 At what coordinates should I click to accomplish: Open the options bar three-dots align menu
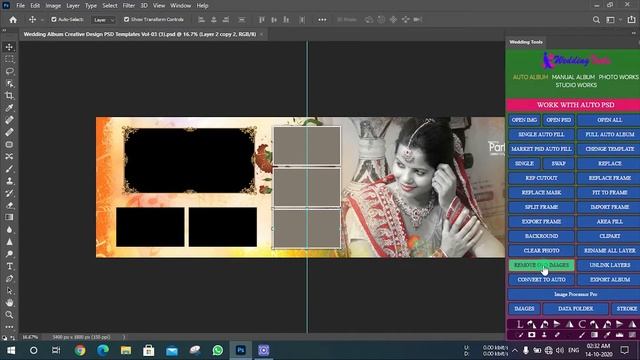322,20
